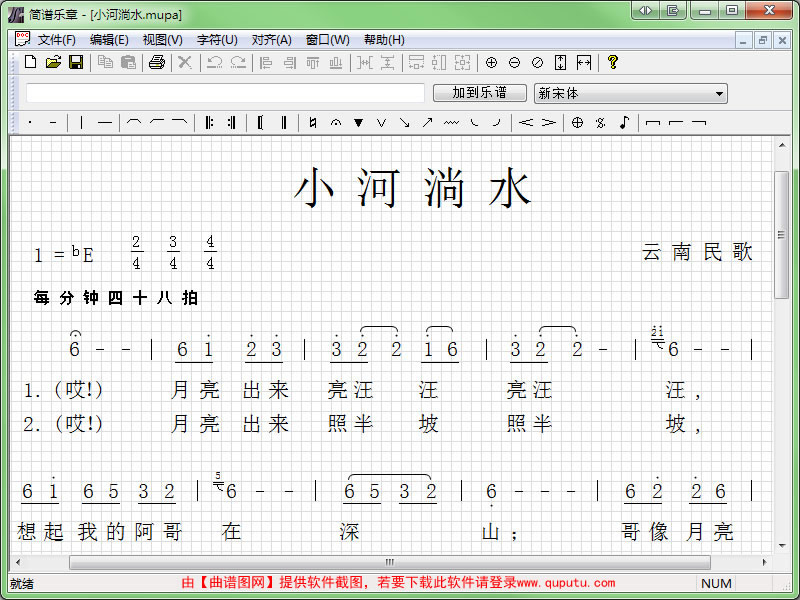
Task: Open an existing score file
Action: pyautogui.click(x=53, y=62)
